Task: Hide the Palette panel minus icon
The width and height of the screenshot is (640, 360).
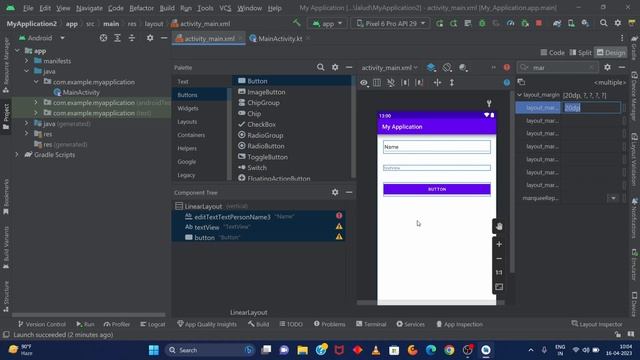Action: 349,67
